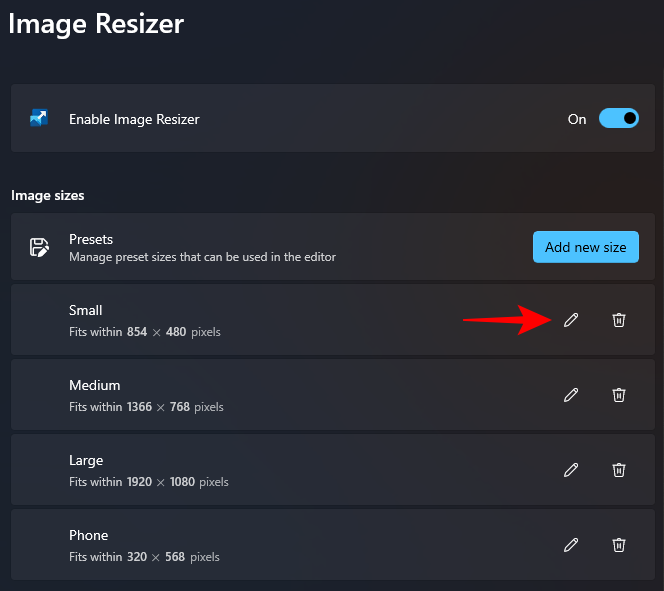
Task: Delete the Small preset size
Action: pos(619,320)
